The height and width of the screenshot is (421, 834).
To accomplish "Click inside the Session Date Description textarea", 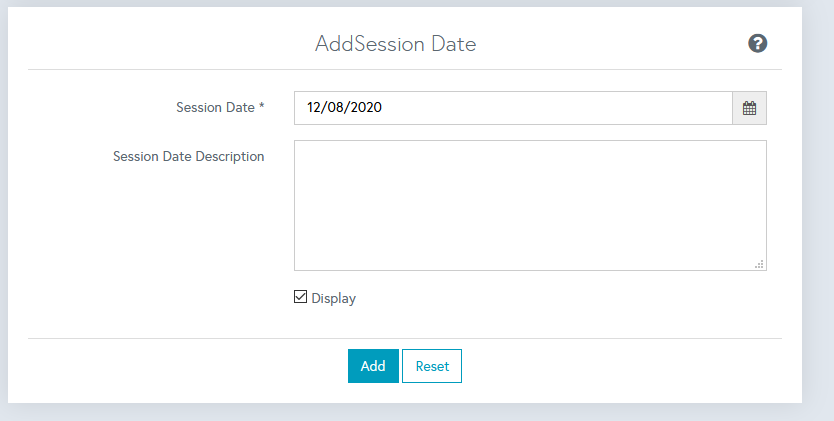I will [x=530, y=200].
